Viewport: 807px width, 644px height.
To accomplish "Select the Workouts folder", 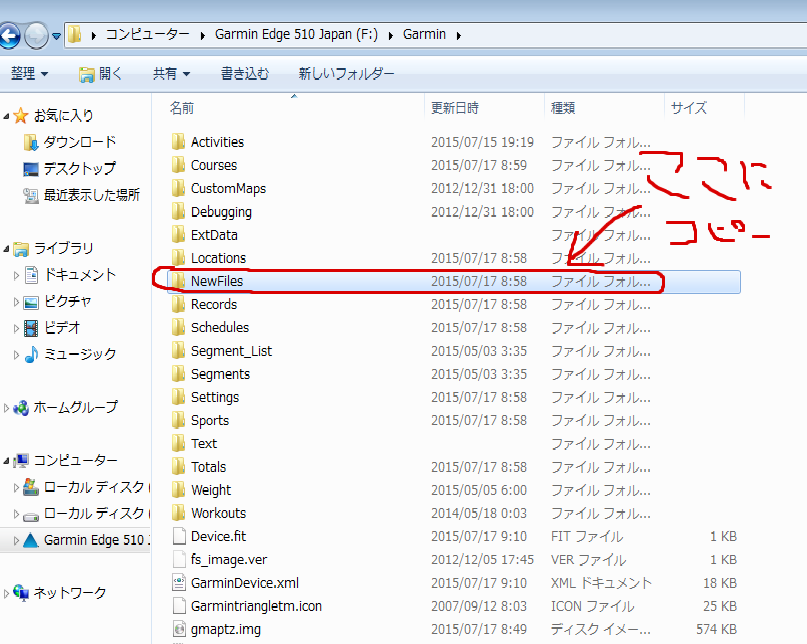I will click(218, 513).
